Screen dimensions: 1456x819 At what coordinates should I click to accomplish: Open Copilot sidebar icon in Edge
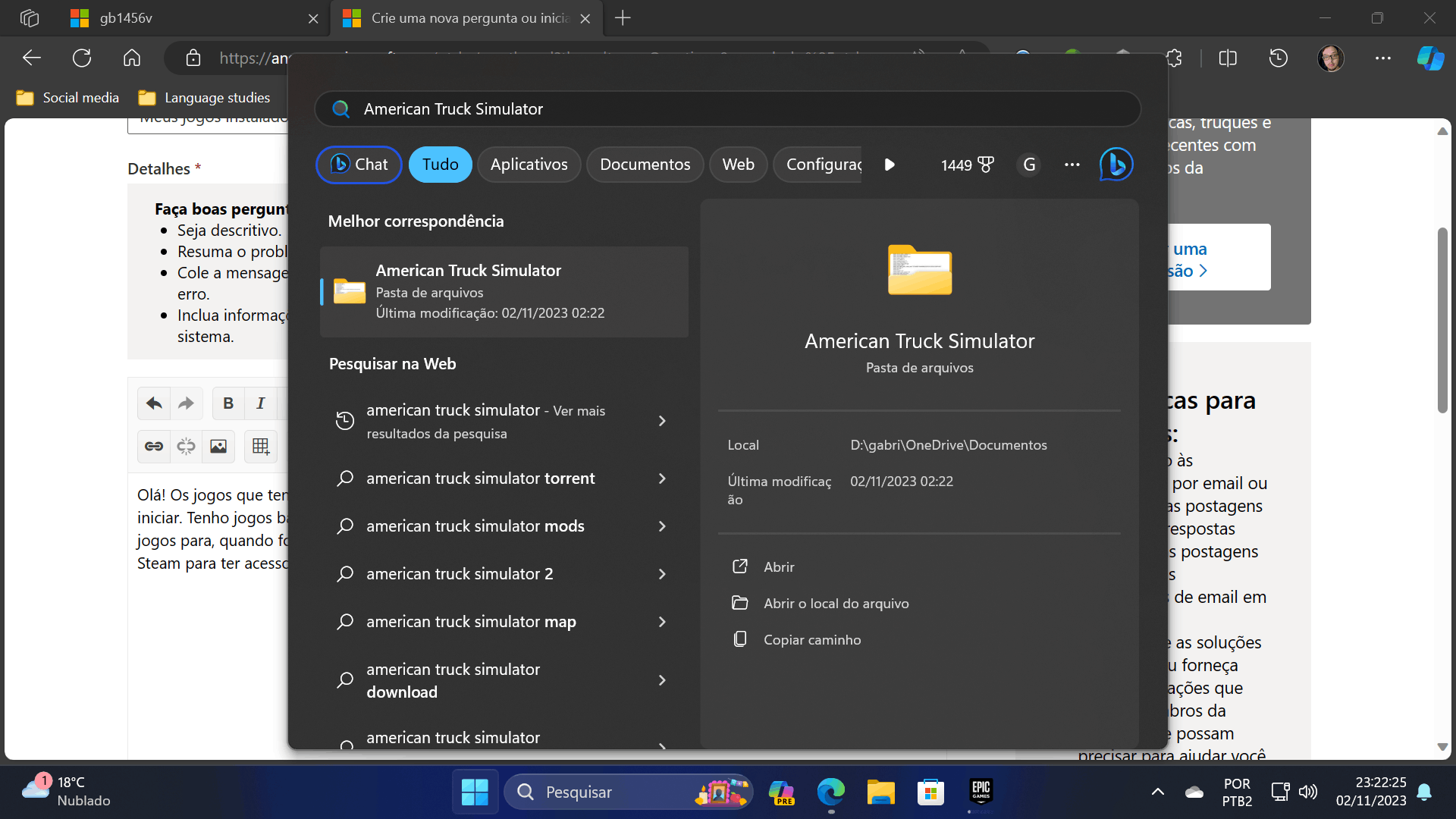click(x=1430, y=58)
